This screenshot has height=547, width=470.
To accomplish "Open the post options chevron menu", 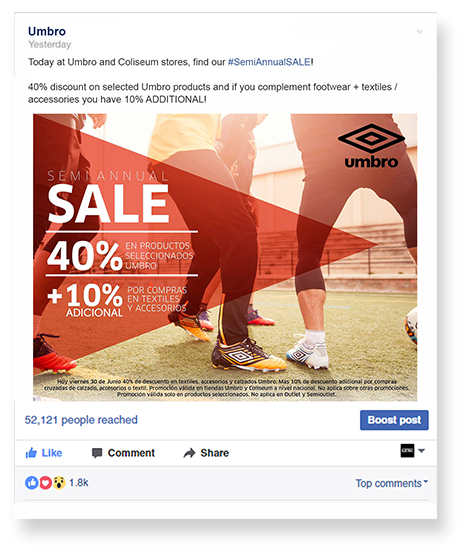I will (x=419, y=32).
